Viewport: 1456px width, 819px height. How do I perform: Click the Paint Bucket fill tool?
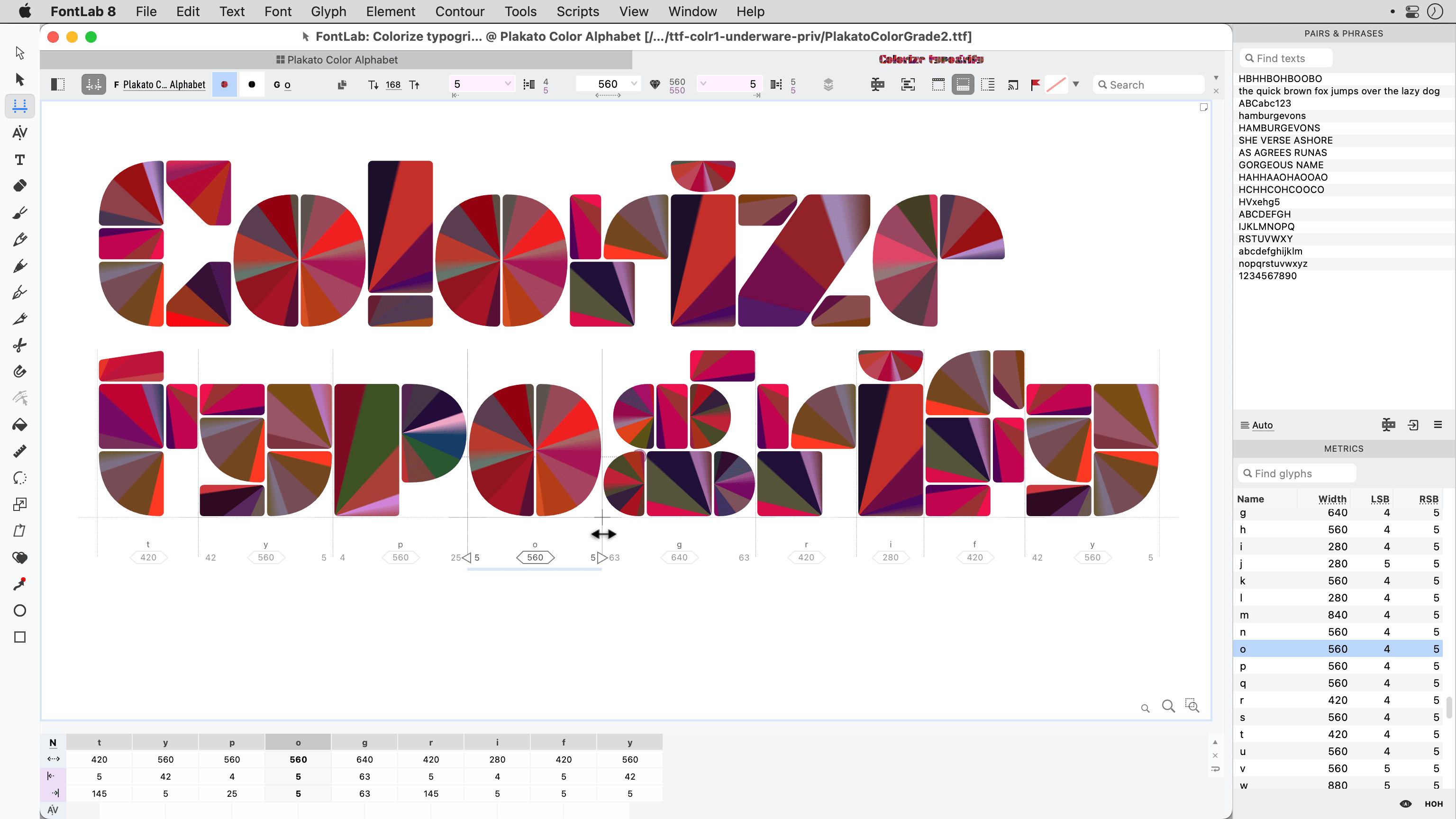19,425
